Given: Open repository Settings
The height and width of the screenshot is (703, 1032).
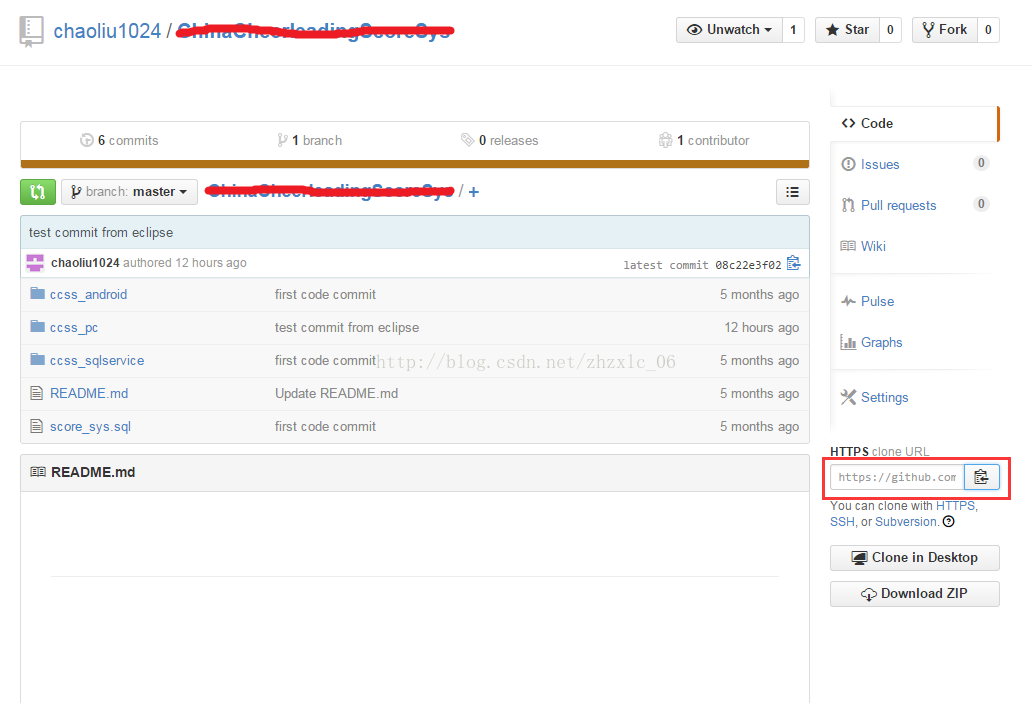Looking at the screenshot, I should click(884, 398).
